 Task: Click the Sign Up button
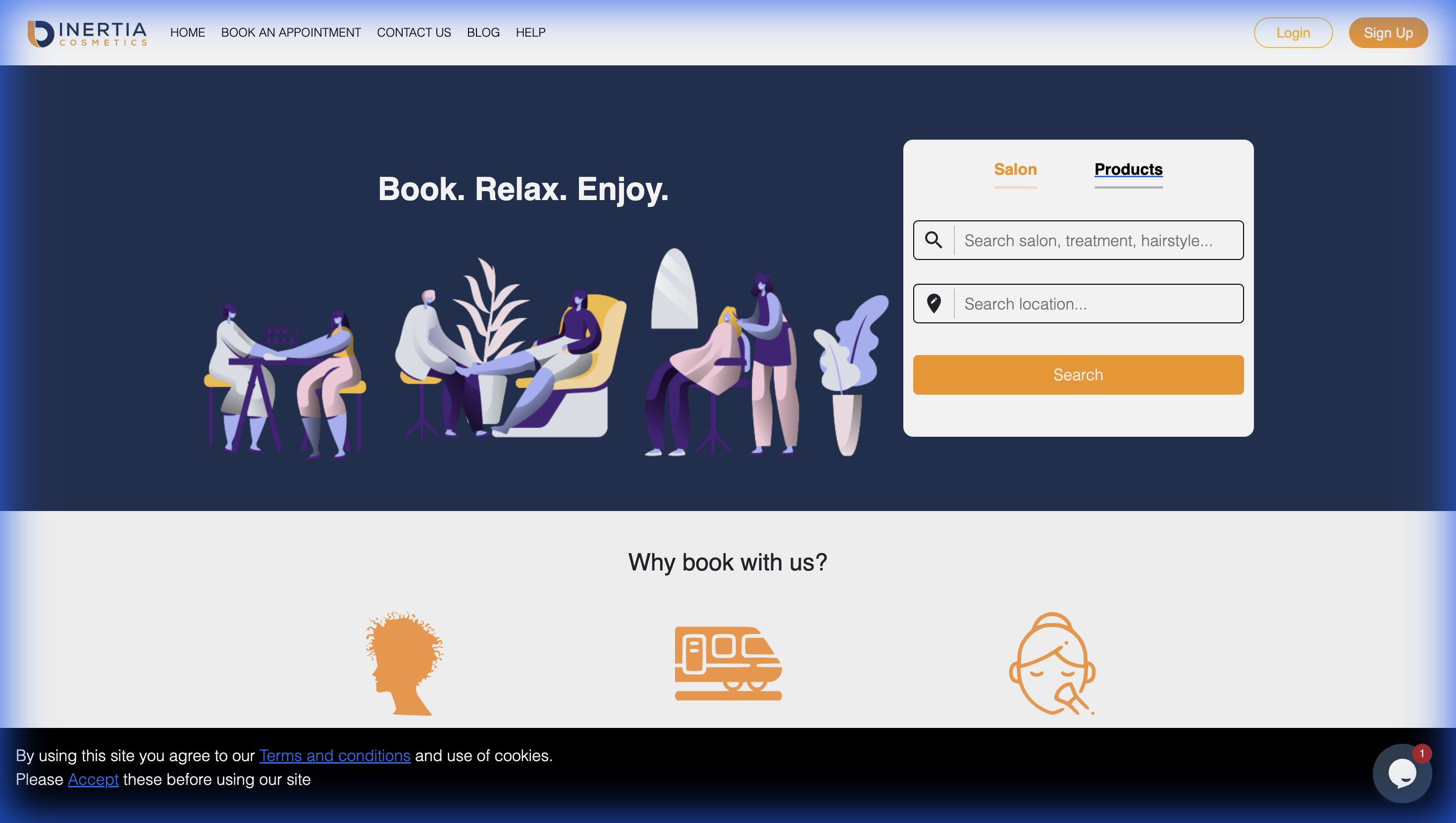(x=1388, y=33)
